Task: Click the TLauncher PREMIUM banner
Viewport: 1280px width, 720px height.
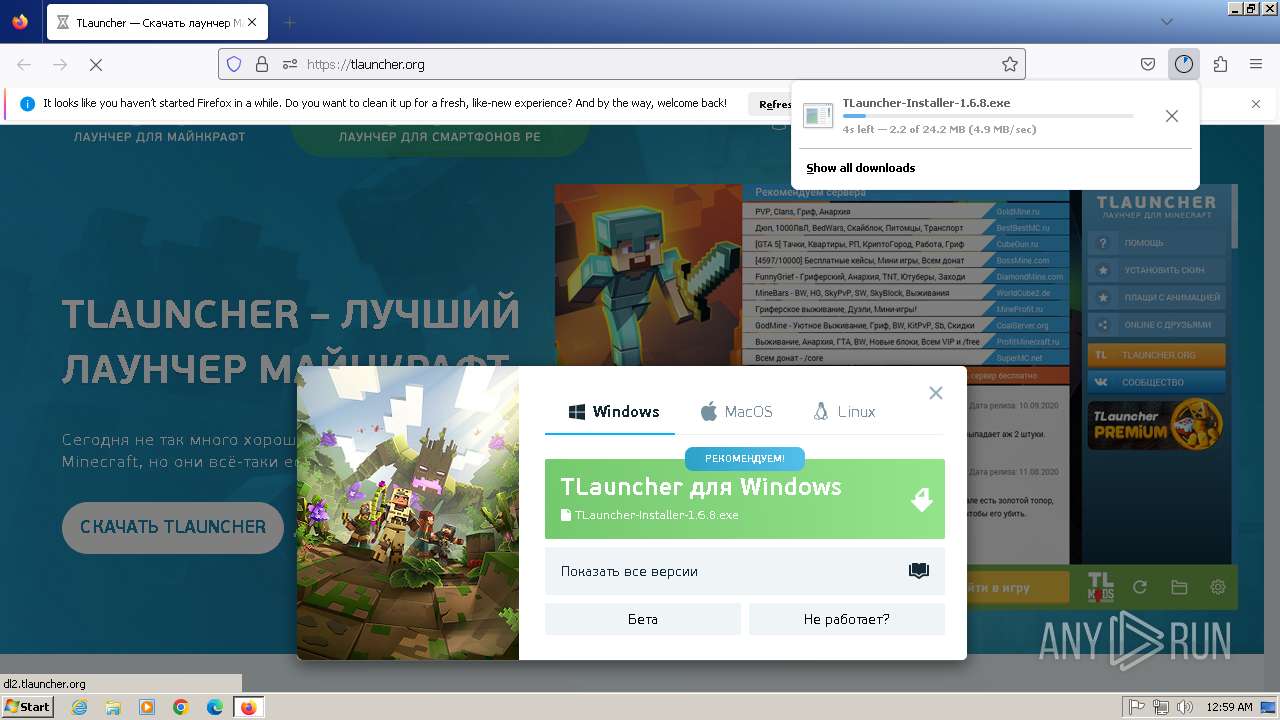Action: (1156, 424)
